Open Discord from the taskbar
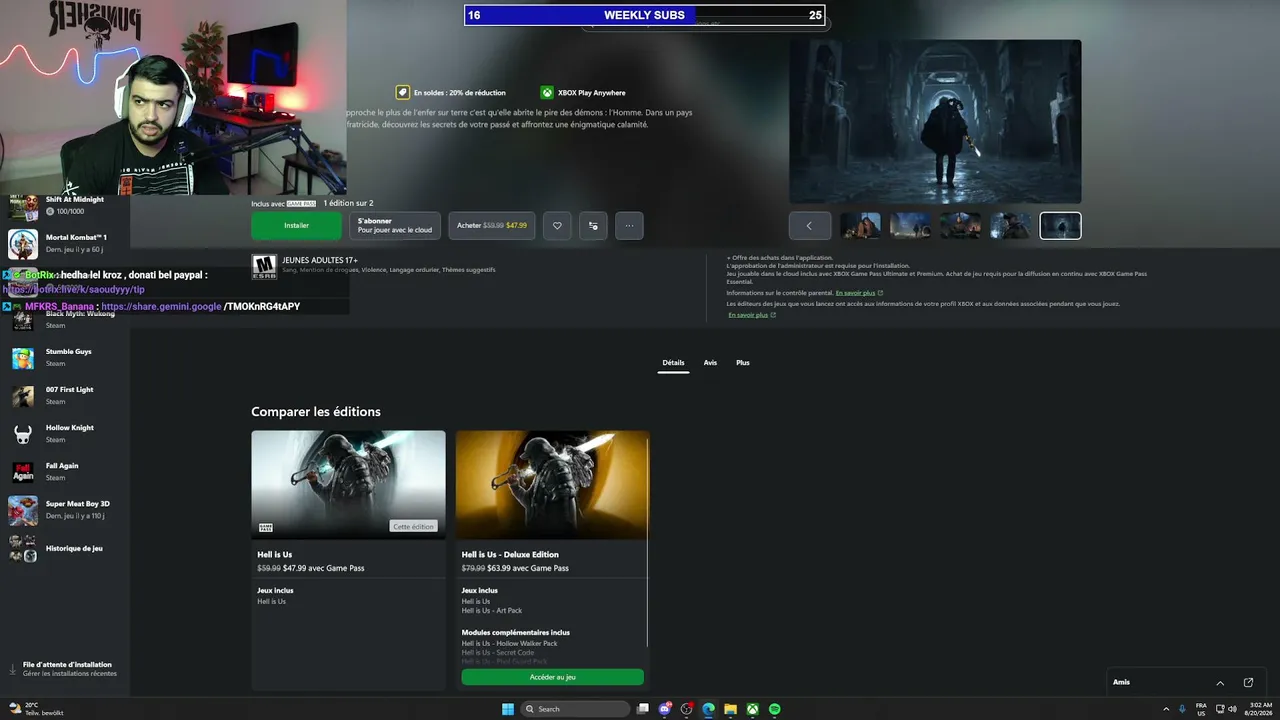This screenshot has height=720, width=1280. (665, 709)
